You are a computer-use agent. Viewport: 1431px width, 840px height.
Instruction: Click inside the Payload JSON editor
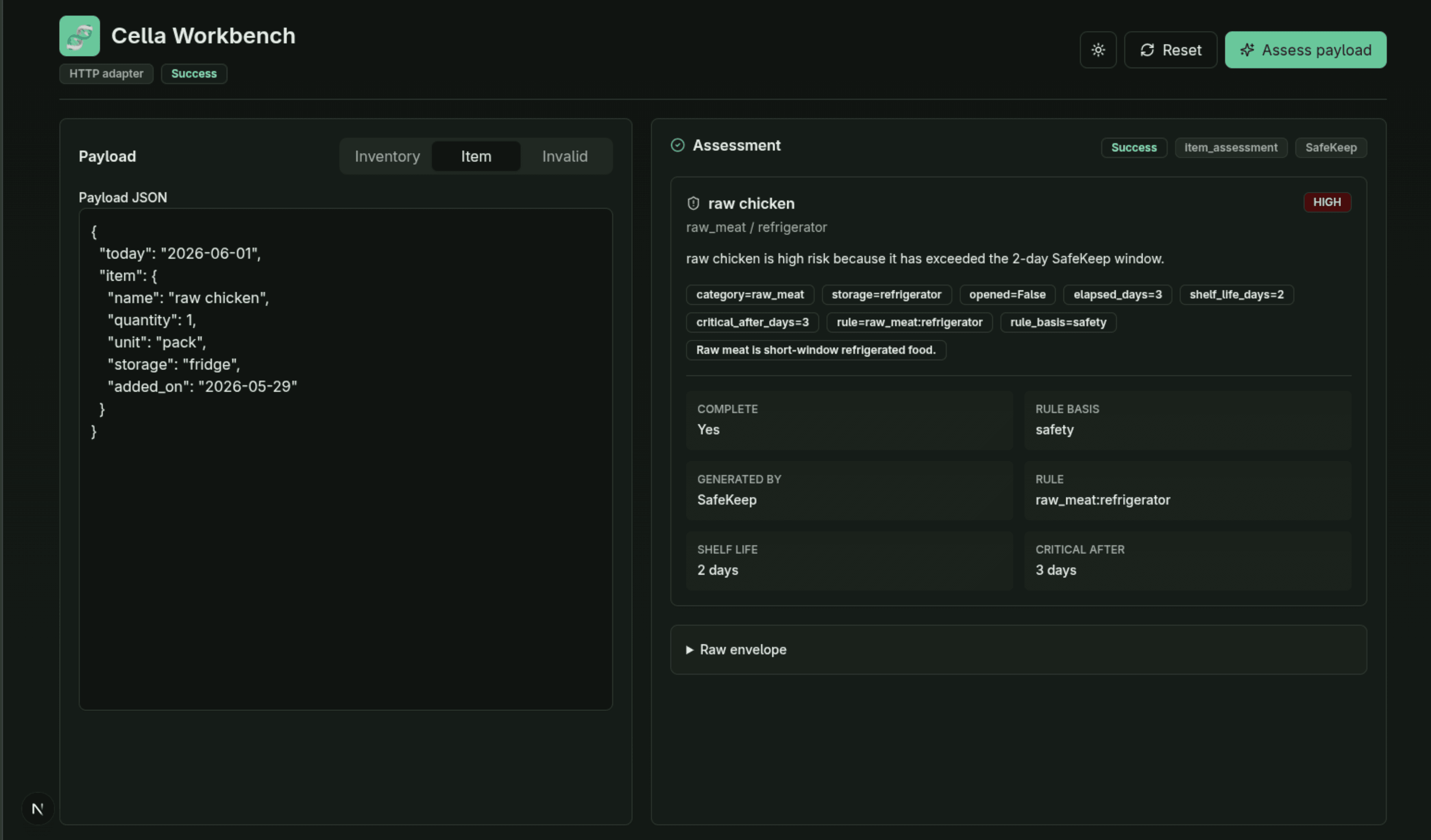(x=345, y=459)
